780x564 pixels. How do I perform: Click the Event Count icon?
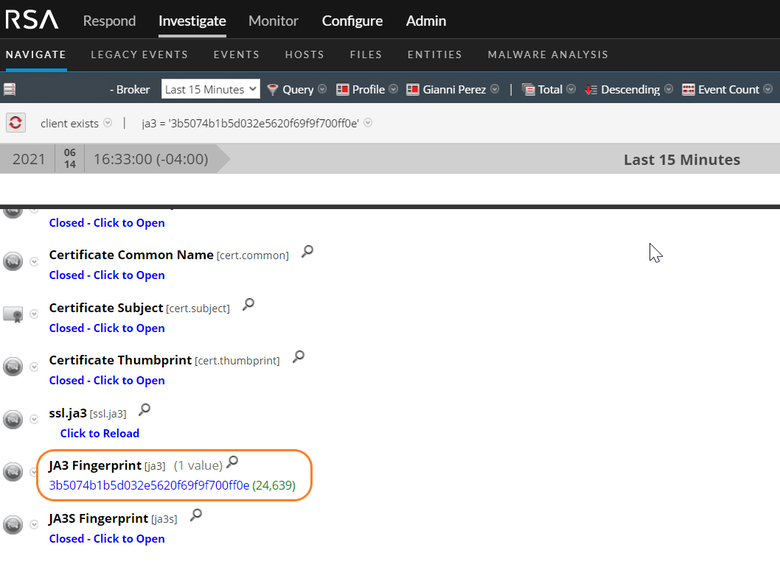click(x=688, y=90)
